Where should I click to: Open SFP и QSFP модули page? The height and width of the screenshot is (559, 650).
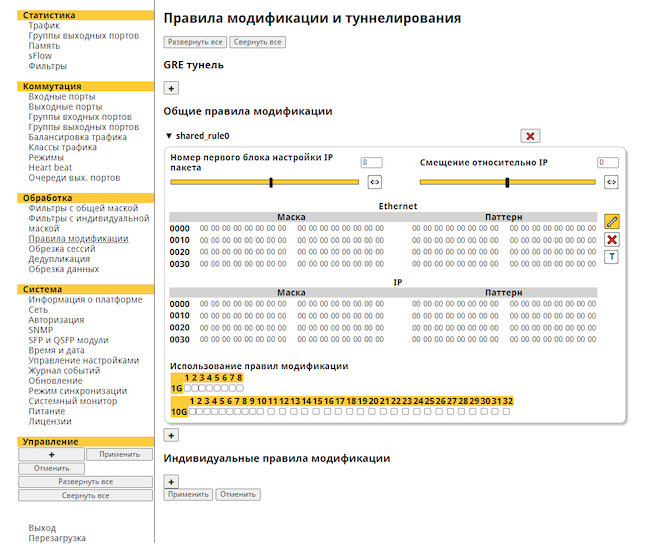[68, 340]
